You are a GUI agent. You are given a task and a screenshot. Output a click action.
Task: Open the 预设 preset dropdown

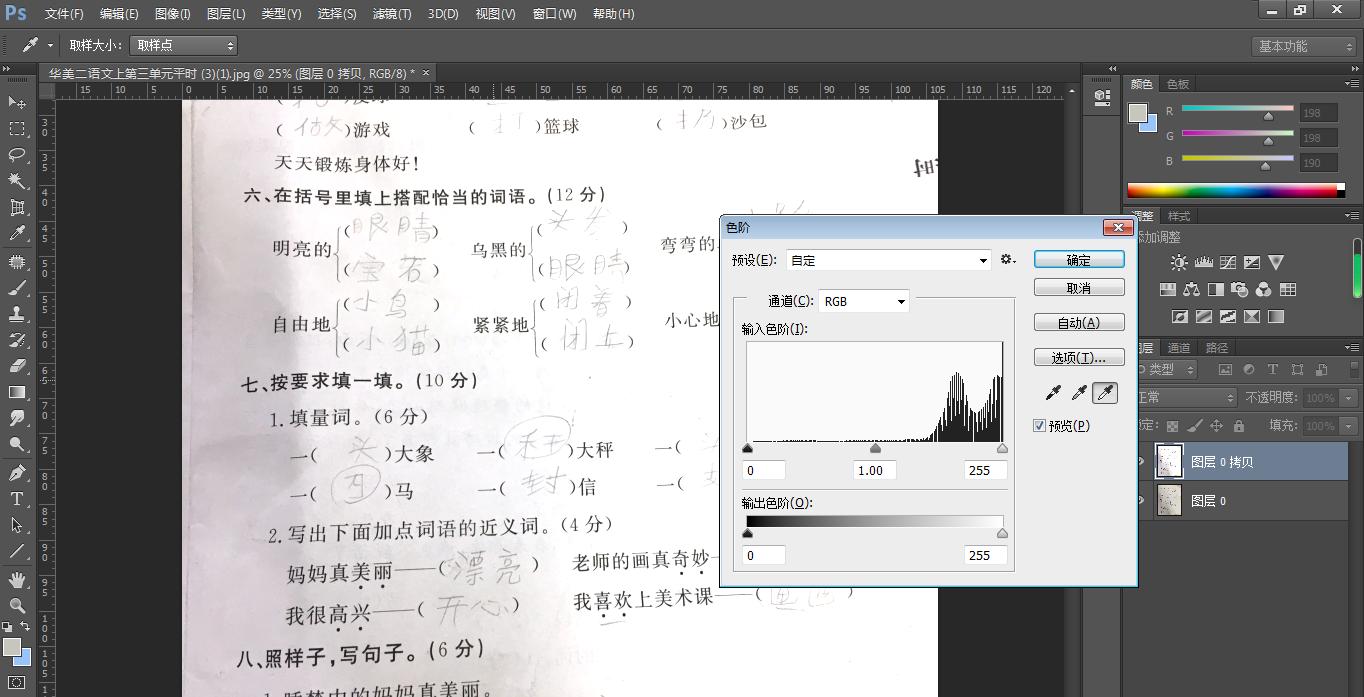[889, 260]
